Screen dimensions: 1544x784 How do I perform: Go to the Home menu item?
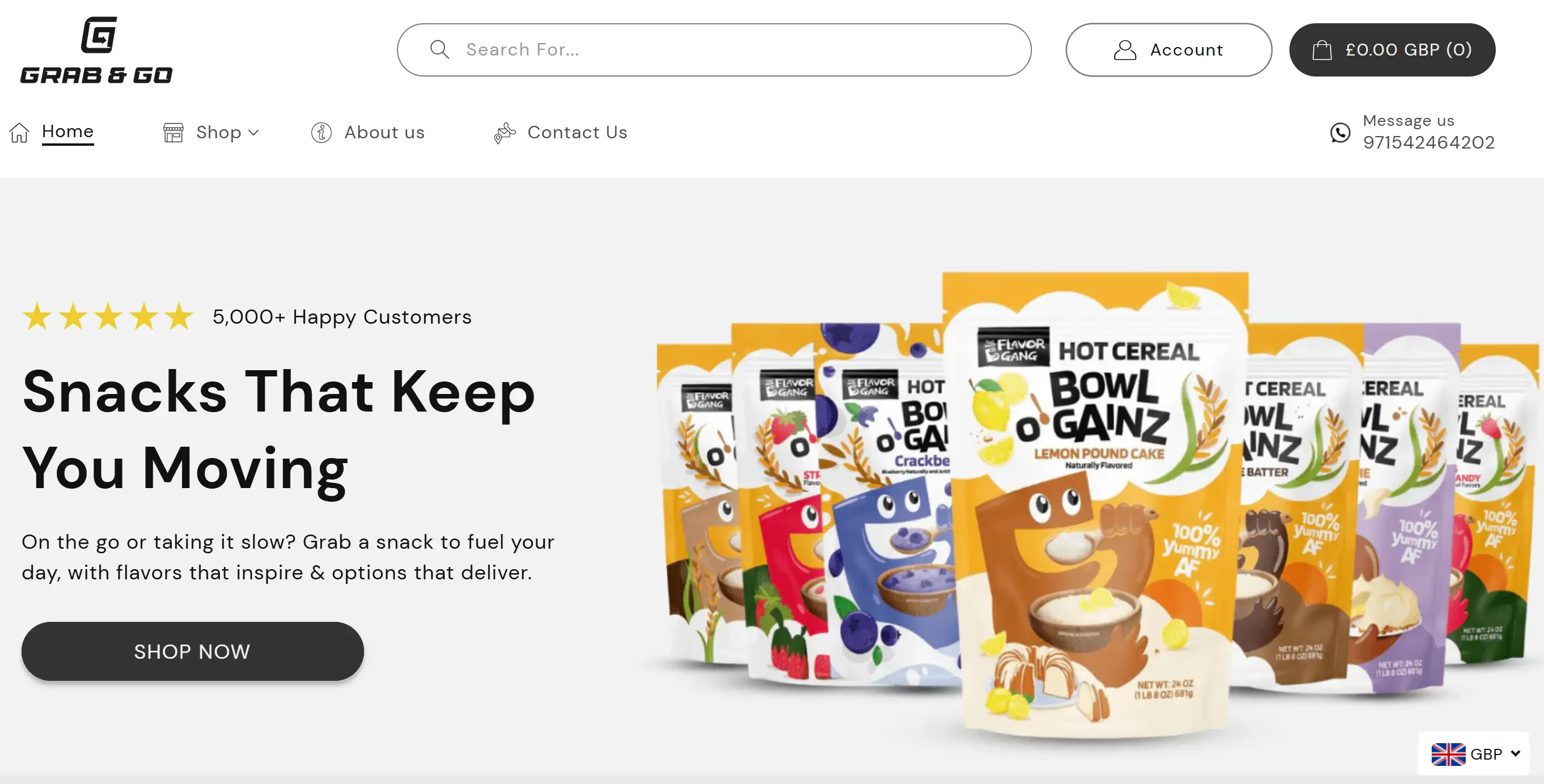pyautogui.click(x=67, y=132)
